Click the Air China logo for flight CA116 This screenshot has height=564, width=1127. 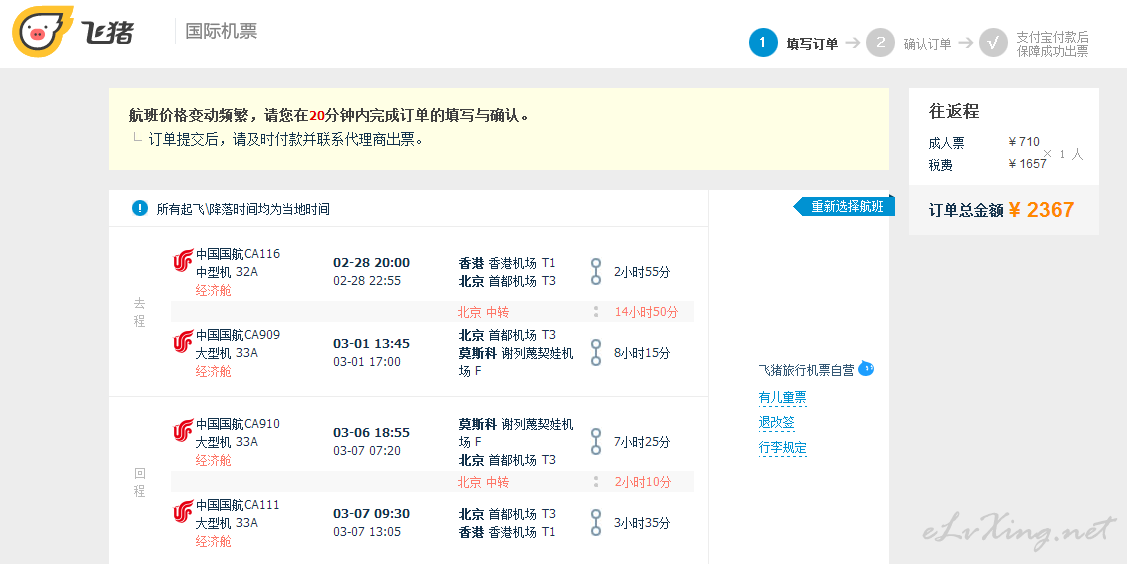pyautogui.click(x=182, y=262)
